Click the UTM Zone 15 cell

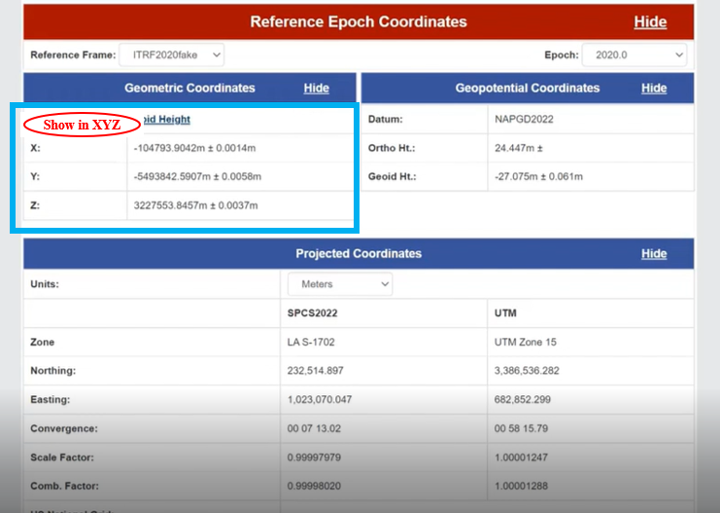click(x=525, y=342)
